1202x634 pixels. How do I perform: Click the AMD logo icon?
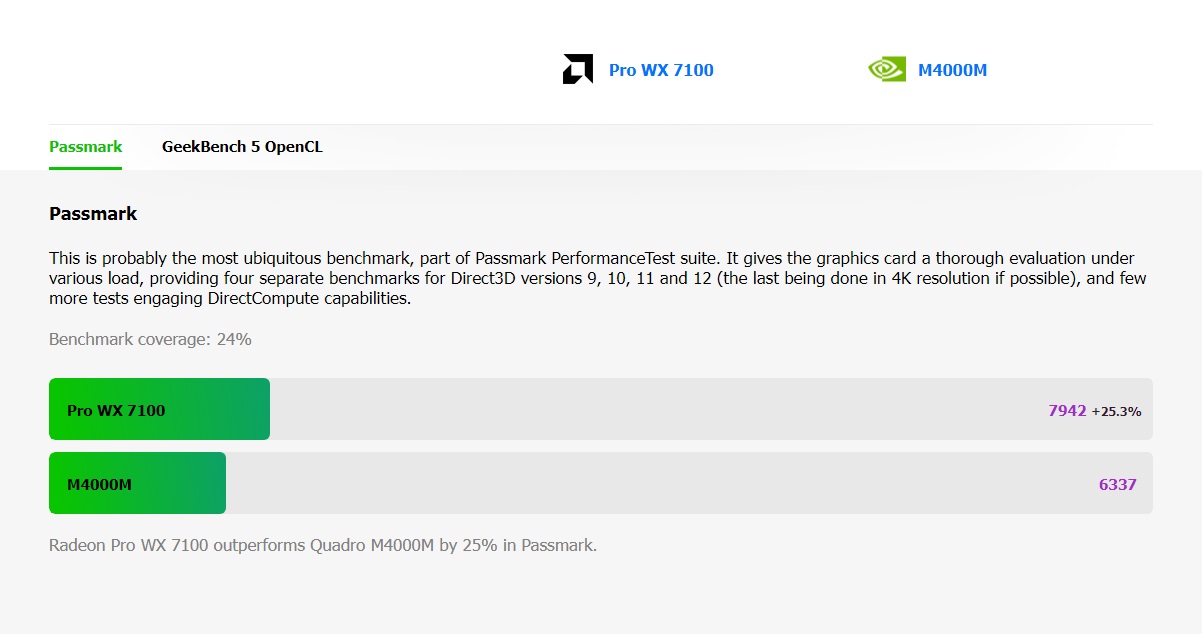pyautogui.click(x=577, y=70)
